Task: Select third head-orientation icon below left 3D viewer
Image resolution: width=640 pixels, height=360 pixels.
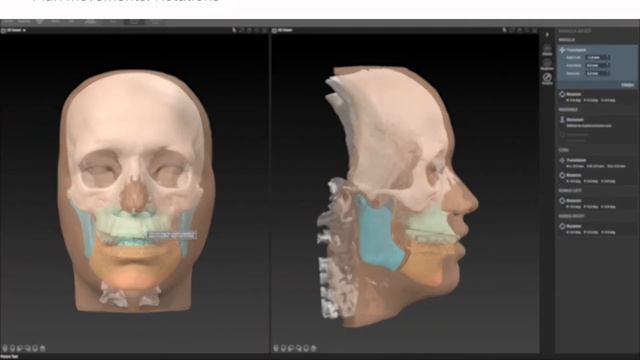Action: [x=20, y=348]
